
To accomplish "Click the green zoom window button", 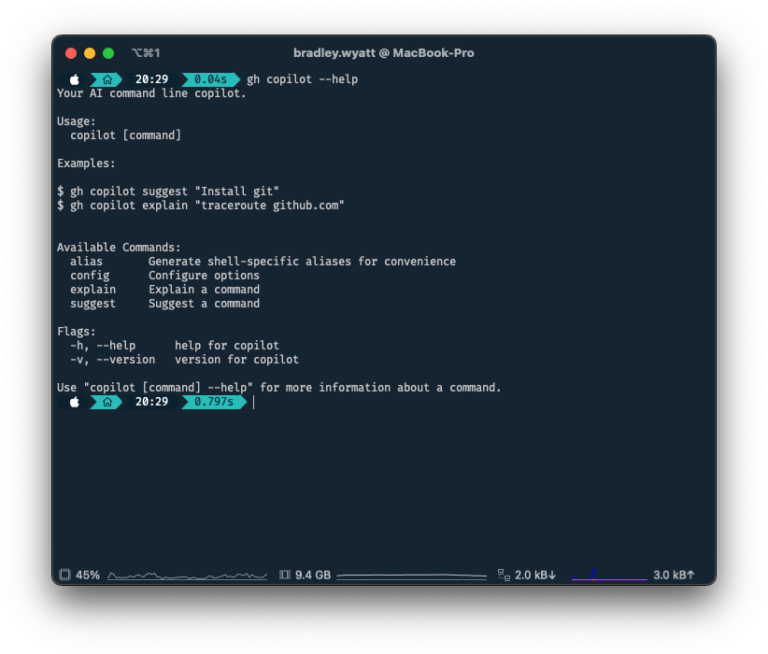I will pos(108,53).
